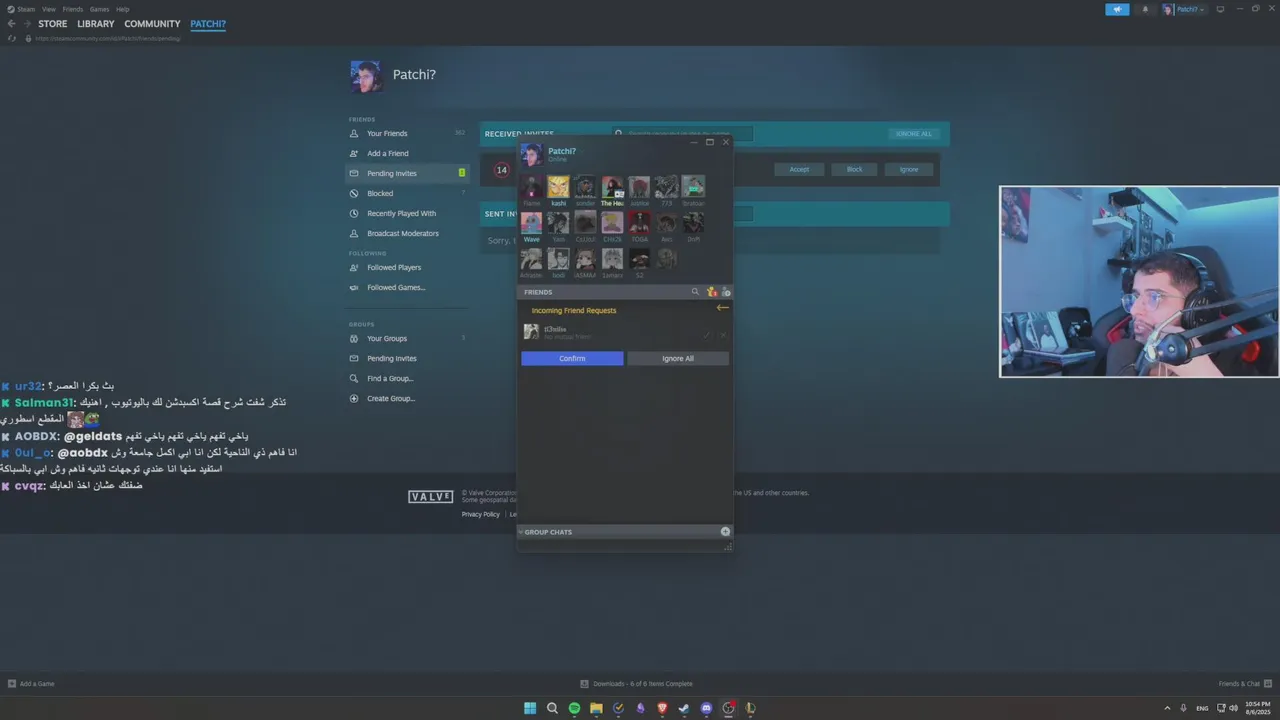The height and width of the screenshot is (720, 1280).
Task: Decline friend request with X icon
Action: [x=723, y=334]
